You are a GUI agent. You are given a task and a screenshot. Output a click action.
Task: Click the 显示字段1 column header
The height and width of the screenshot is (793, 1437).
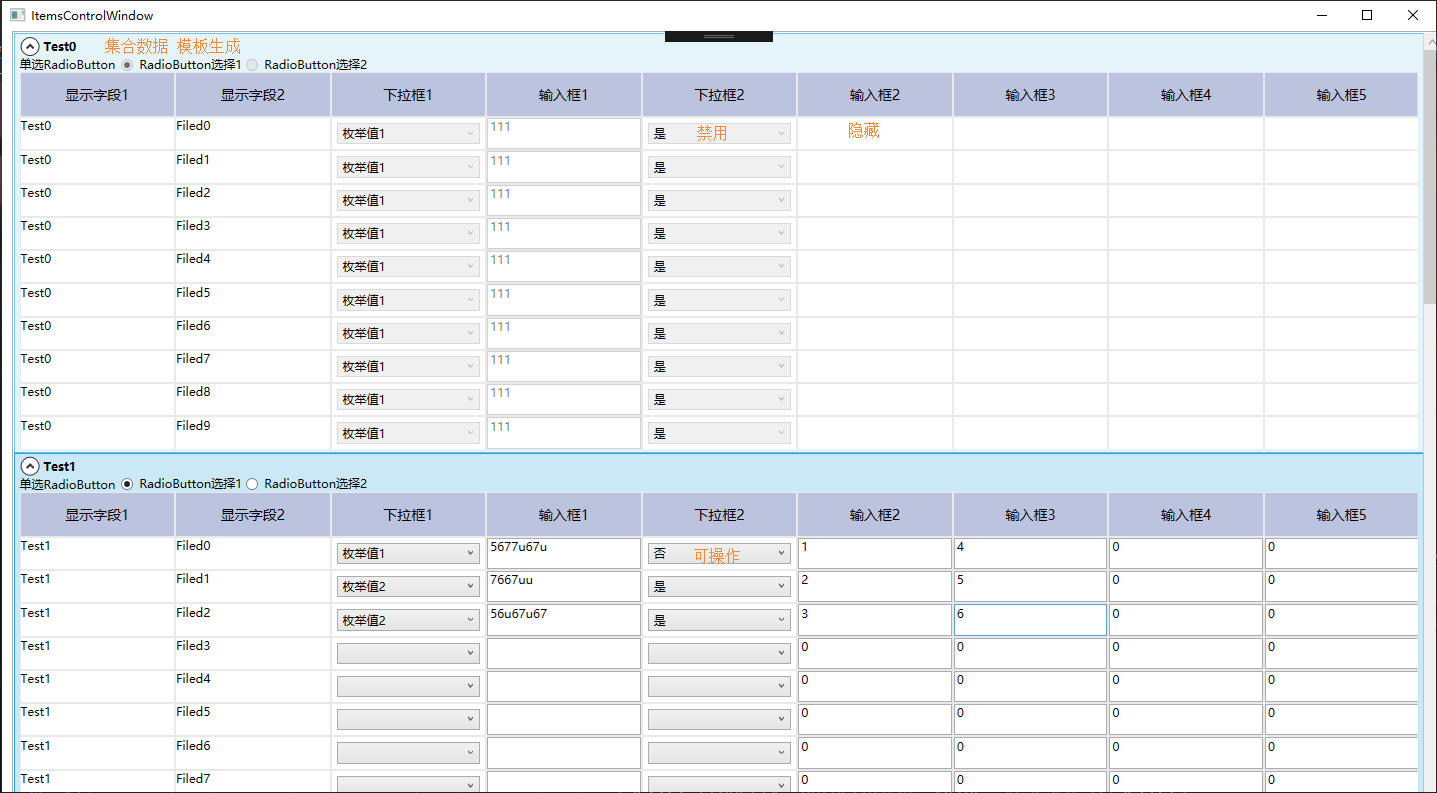(95, 94)
